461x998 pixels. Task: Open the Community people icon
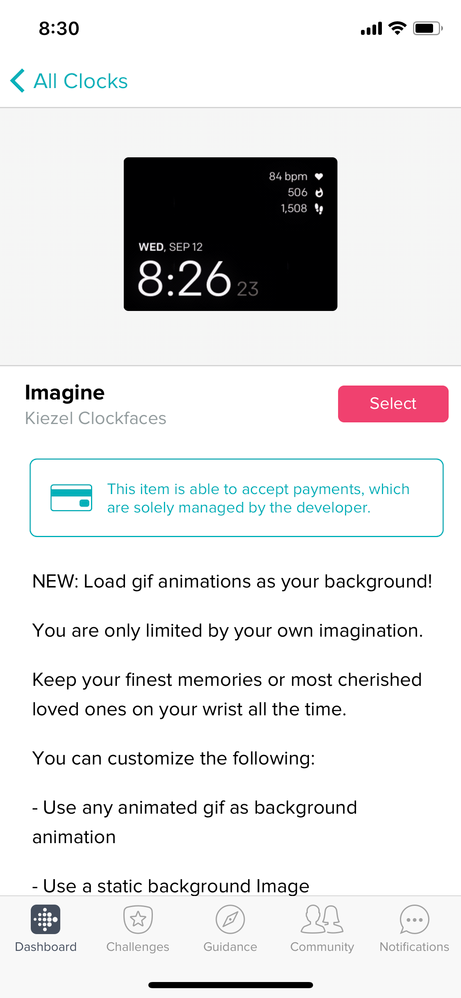322,920
